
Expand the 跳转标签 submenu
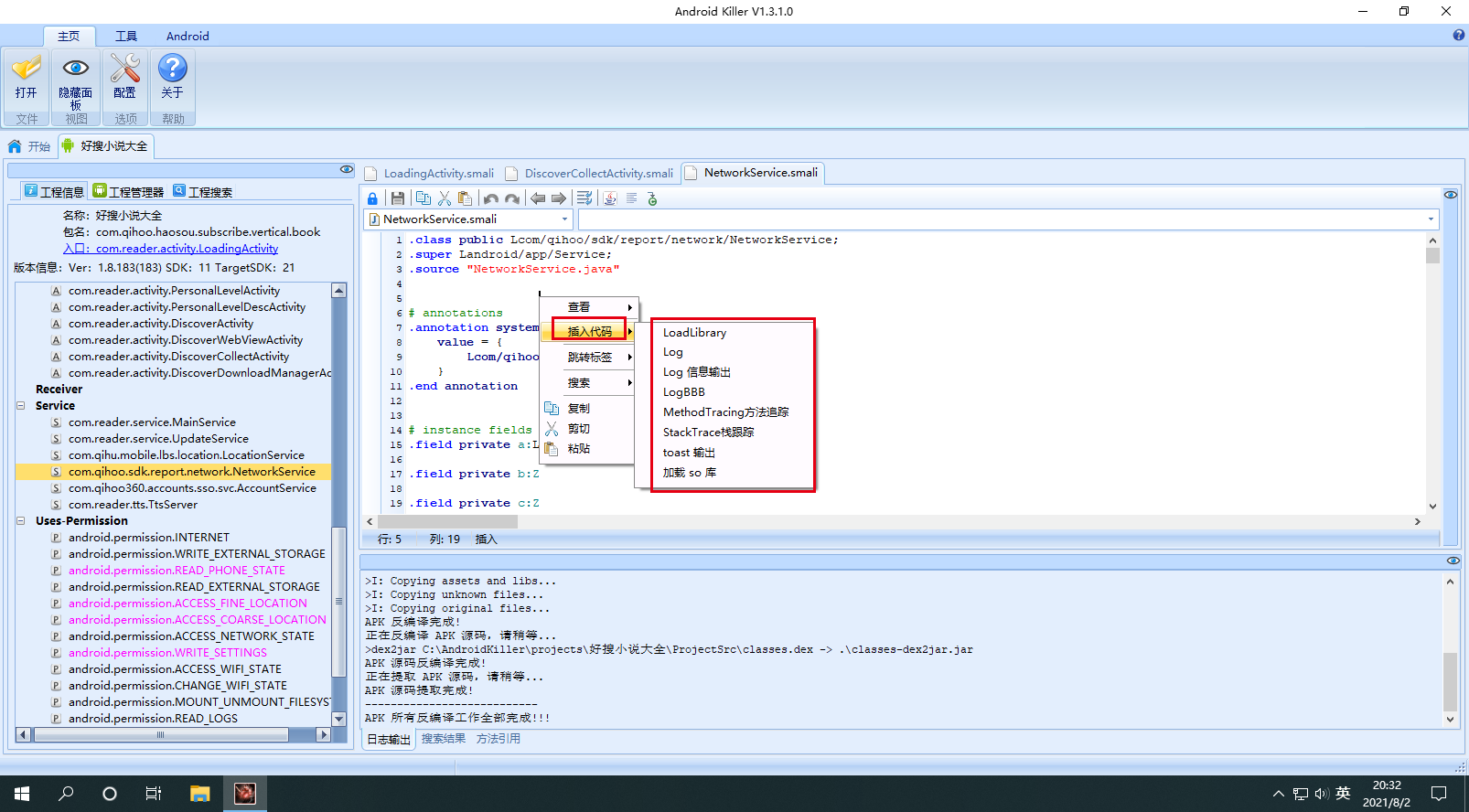[x=588, y=358]
